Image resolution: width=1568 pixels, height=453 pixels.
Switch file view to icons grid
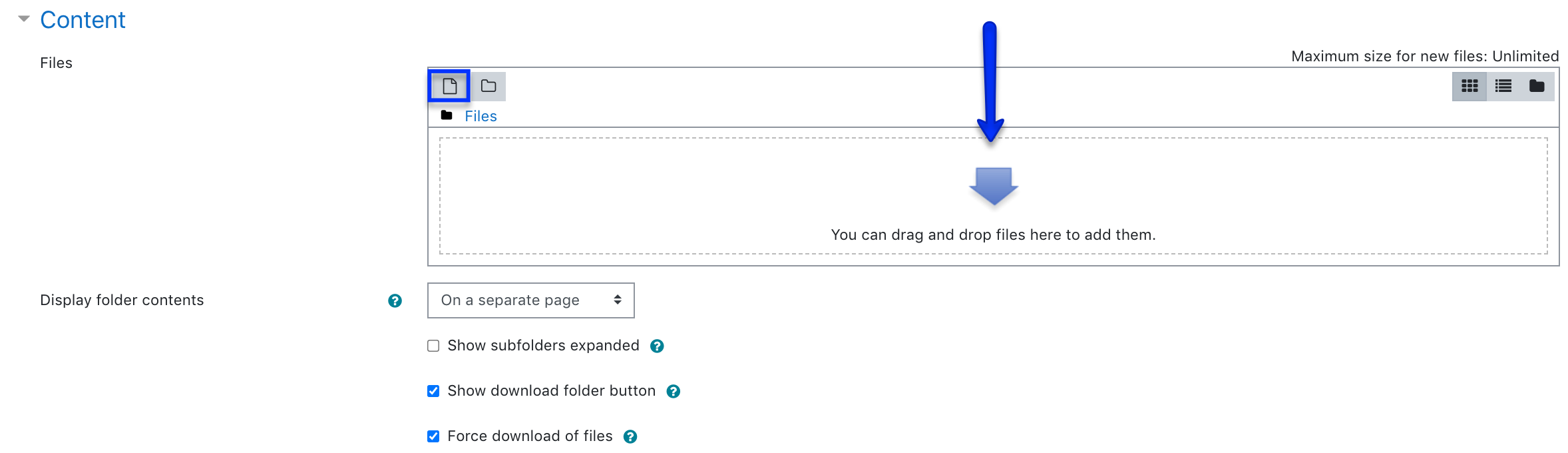point(1470,86)
